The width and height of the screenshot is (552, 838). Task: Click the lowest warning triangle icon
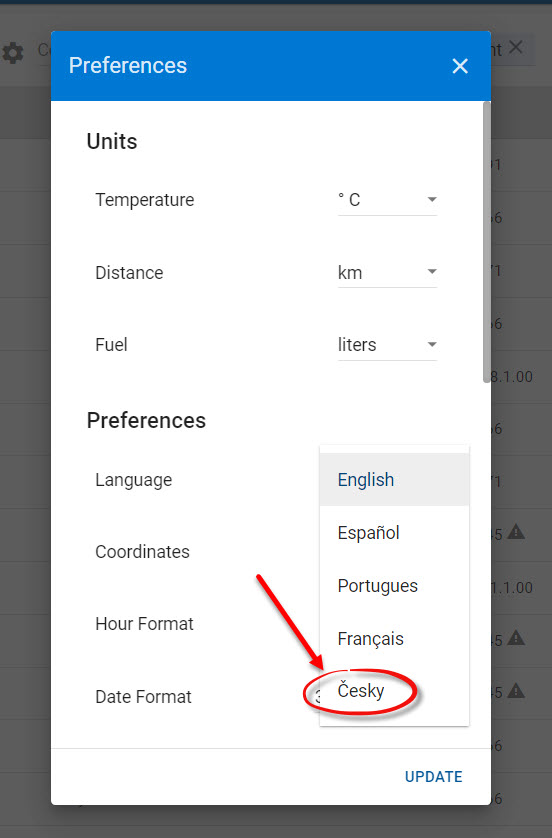[516, 690]
